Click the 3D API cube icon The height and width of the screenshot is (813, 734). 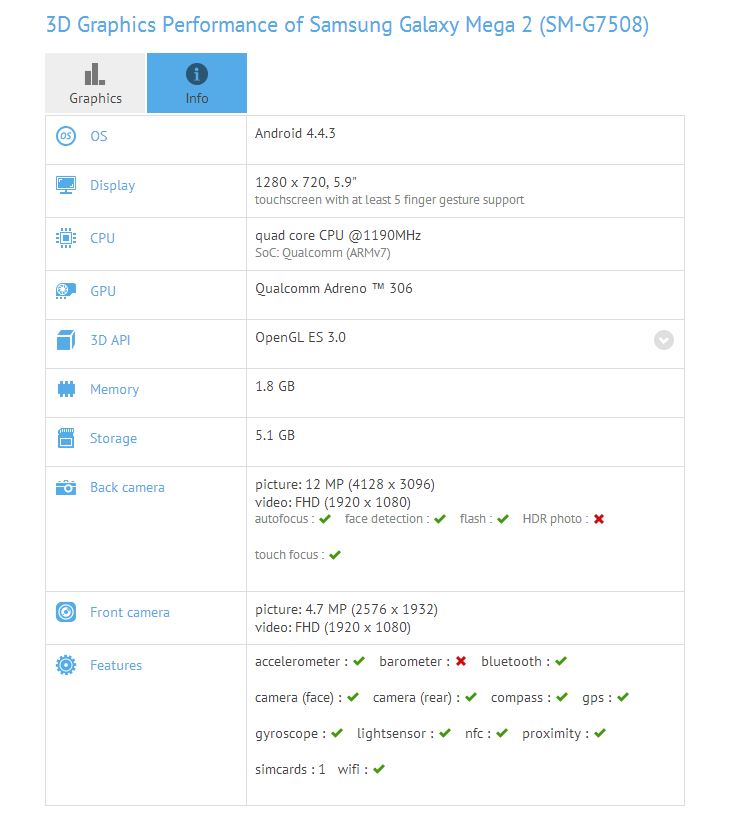coord(66,340)
